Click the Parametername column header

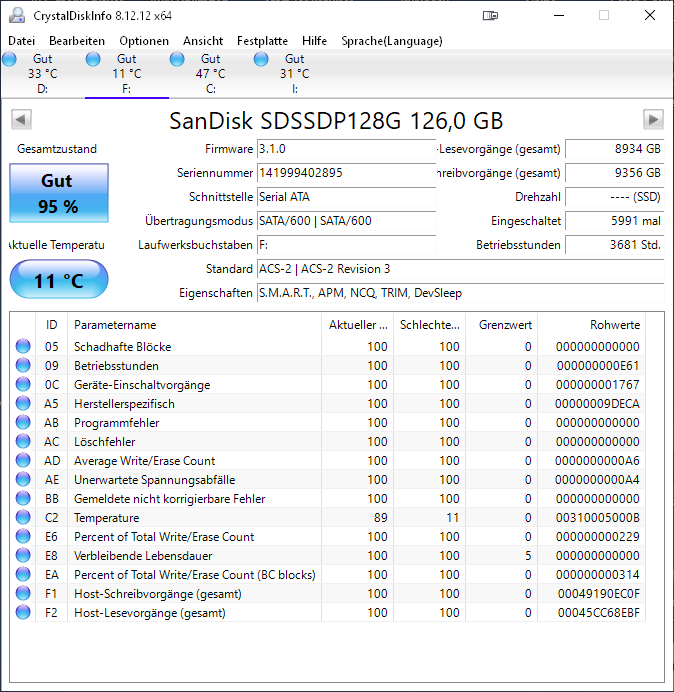point(194,325)
